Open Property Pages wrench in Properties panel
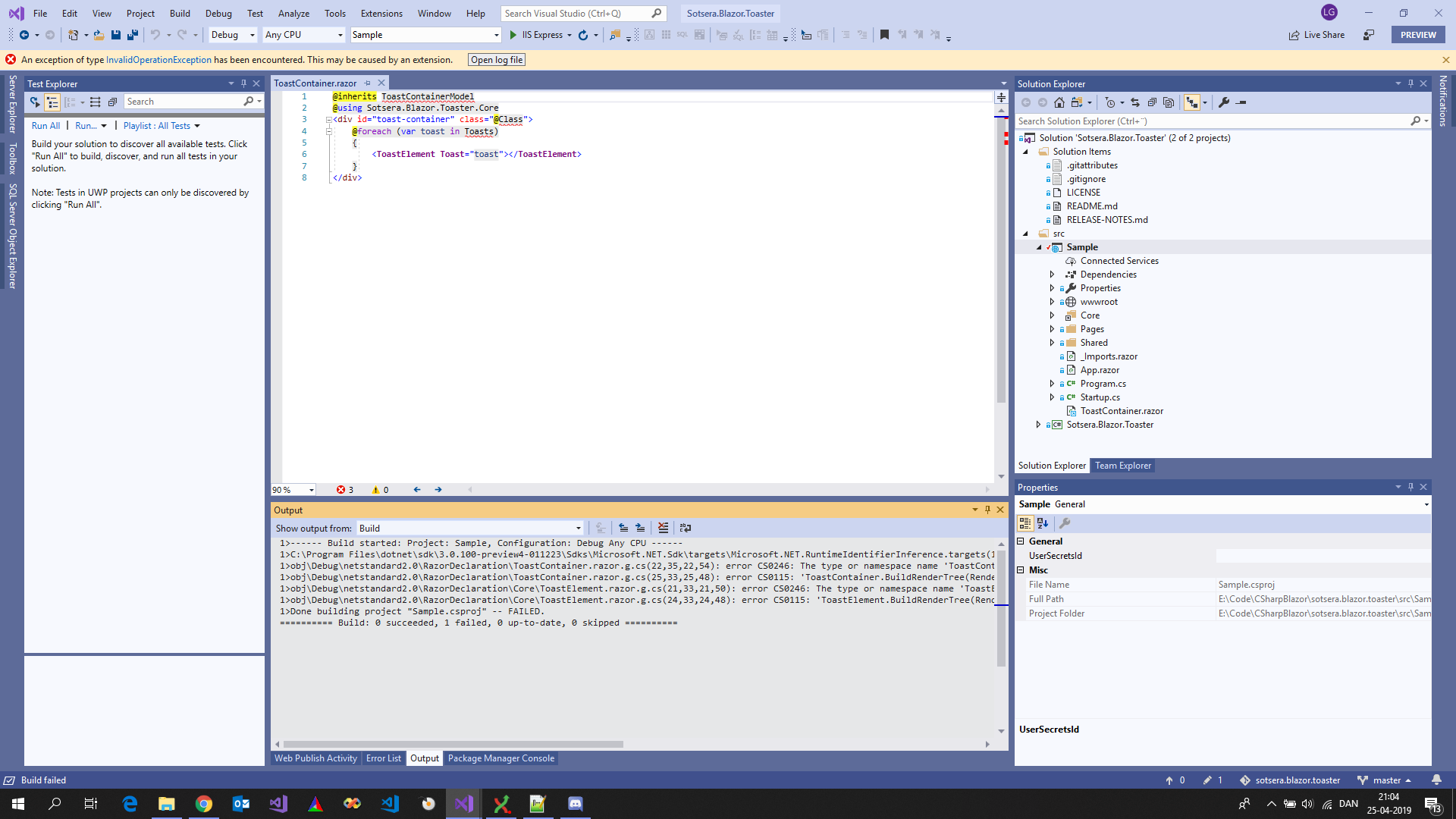1456x819 pixels. [x=1065, y=523]
